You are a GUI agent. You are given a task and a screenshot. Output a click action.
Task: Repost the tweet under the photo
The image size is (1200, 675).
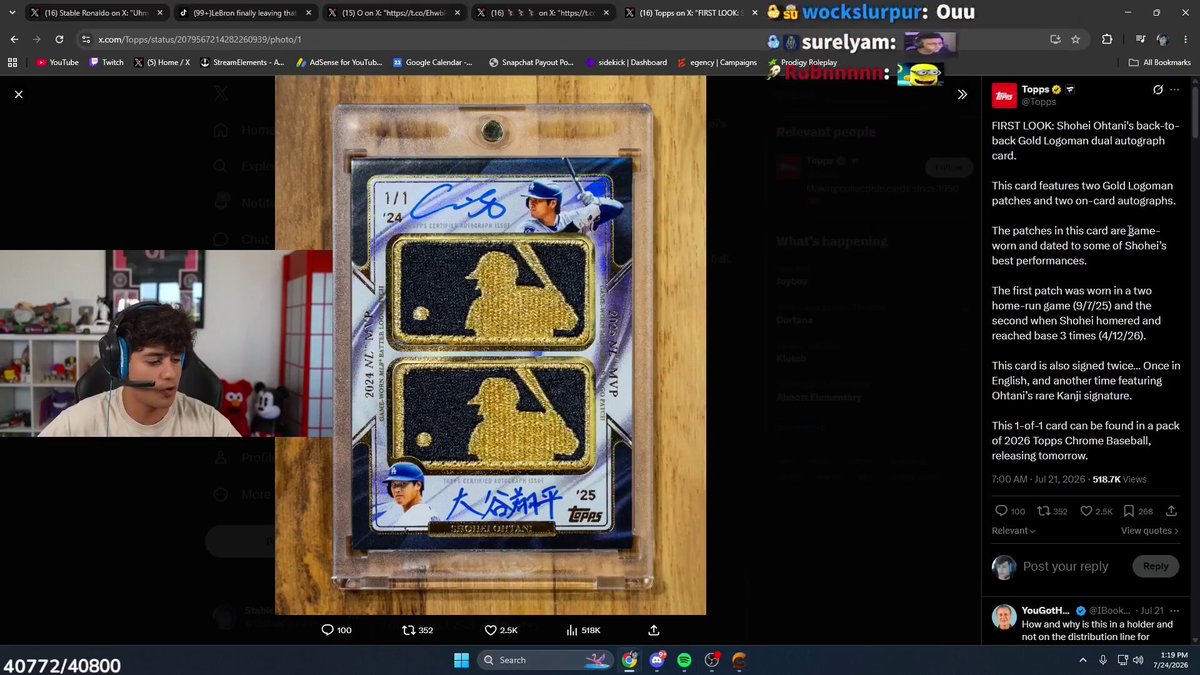pos(417,630)
